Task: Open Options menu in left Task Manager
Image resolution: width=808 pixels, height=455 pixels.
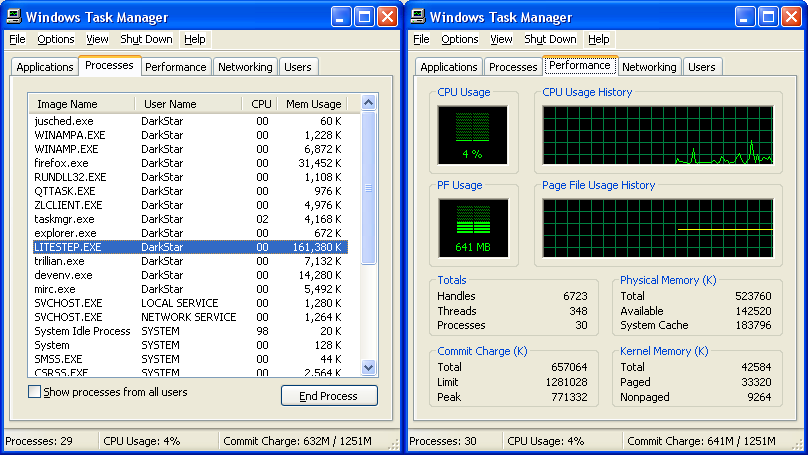Action: (x=56, y=39)
